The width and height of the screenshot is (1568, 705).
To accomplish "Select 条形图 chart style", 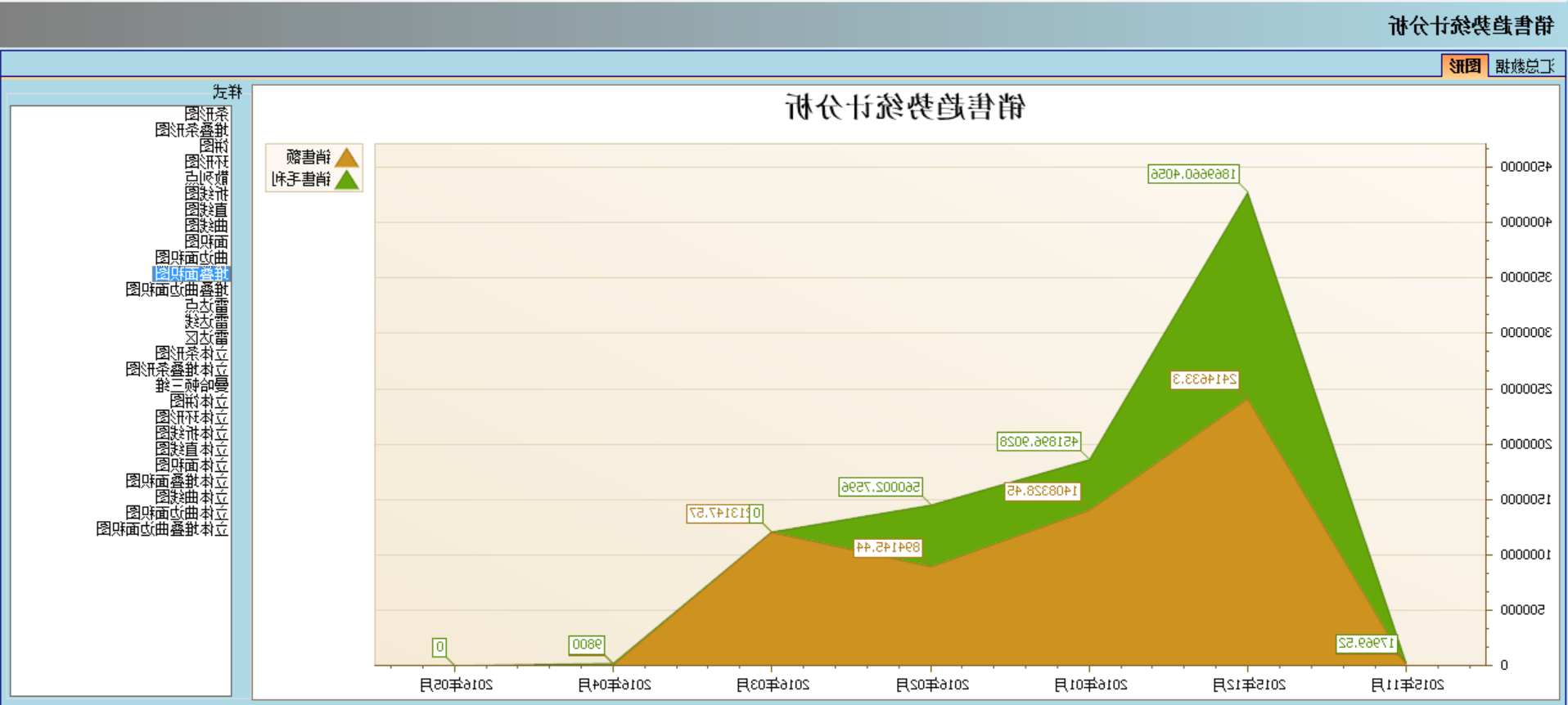I will [207, 114].
